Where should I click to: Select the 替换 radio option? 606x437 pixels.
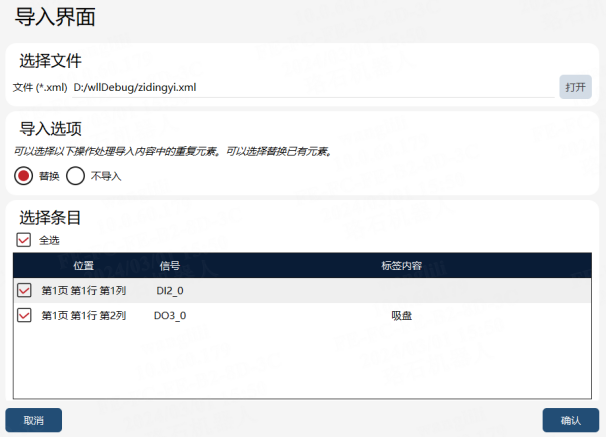tap(24, 176)
